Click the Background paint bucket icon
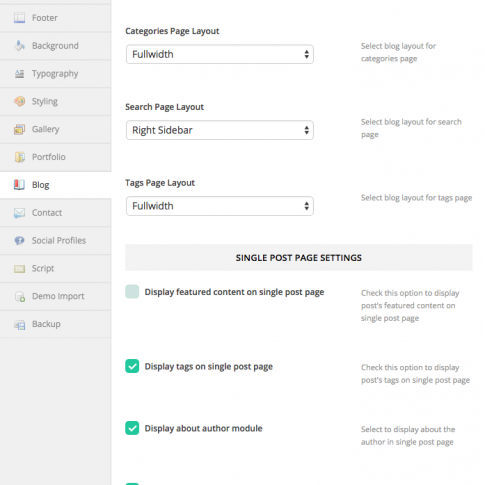The image size is (485, 485). tap(19, 46)
